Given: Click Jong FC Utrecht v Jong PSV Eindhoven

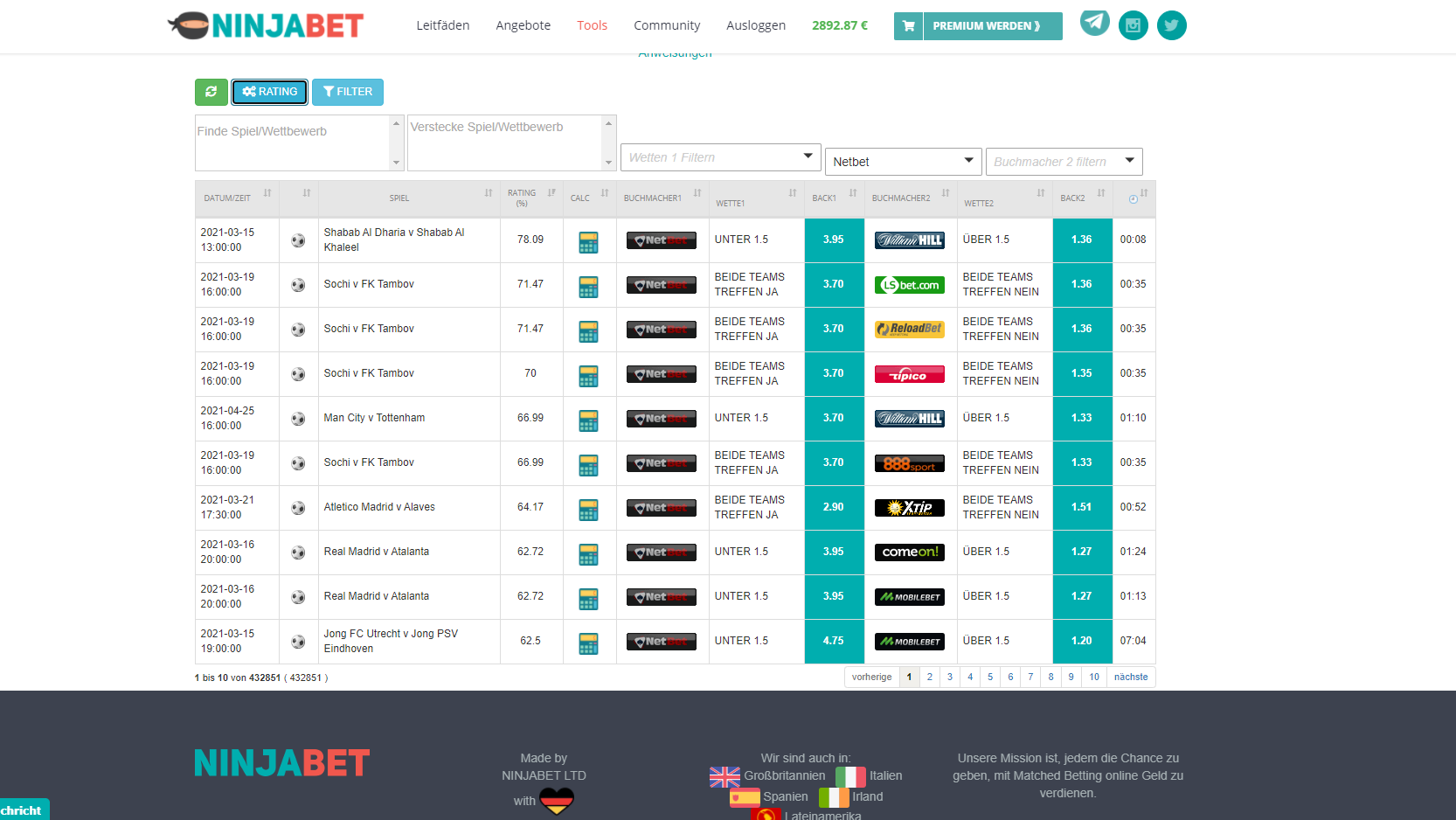Looking at the screenshot, I should point(391,641).
